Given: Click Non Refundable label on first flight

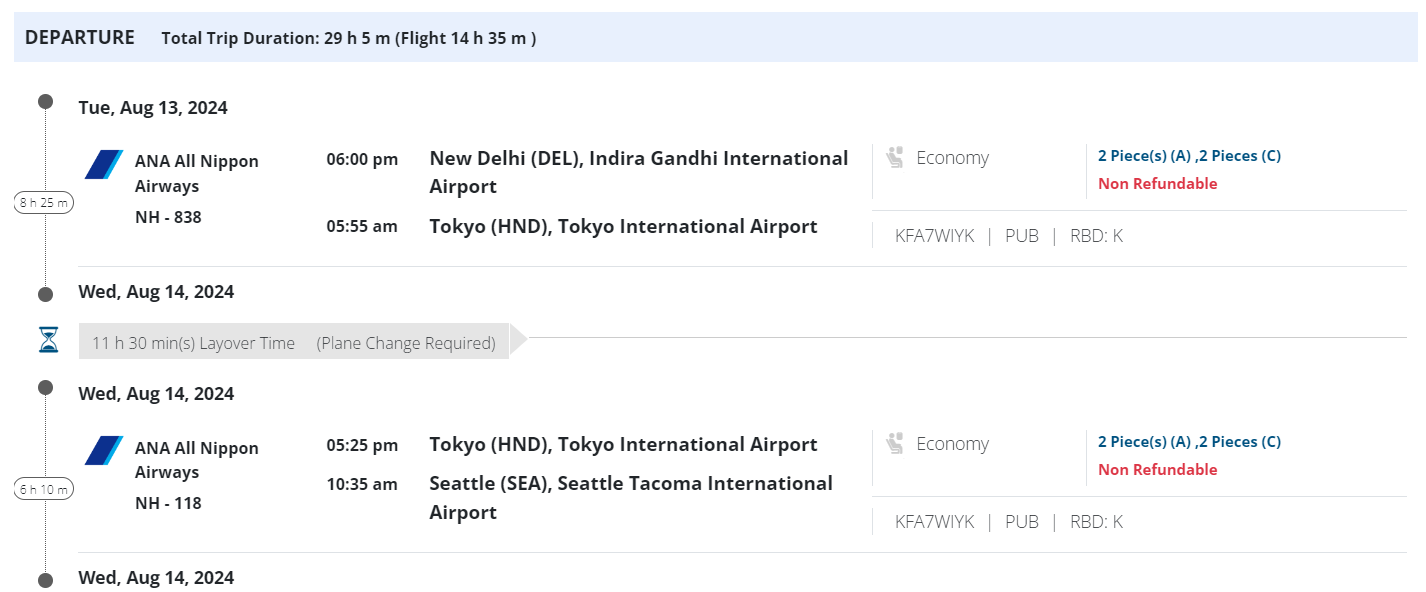Looking at the screenshot, I should click(1157, 184).
